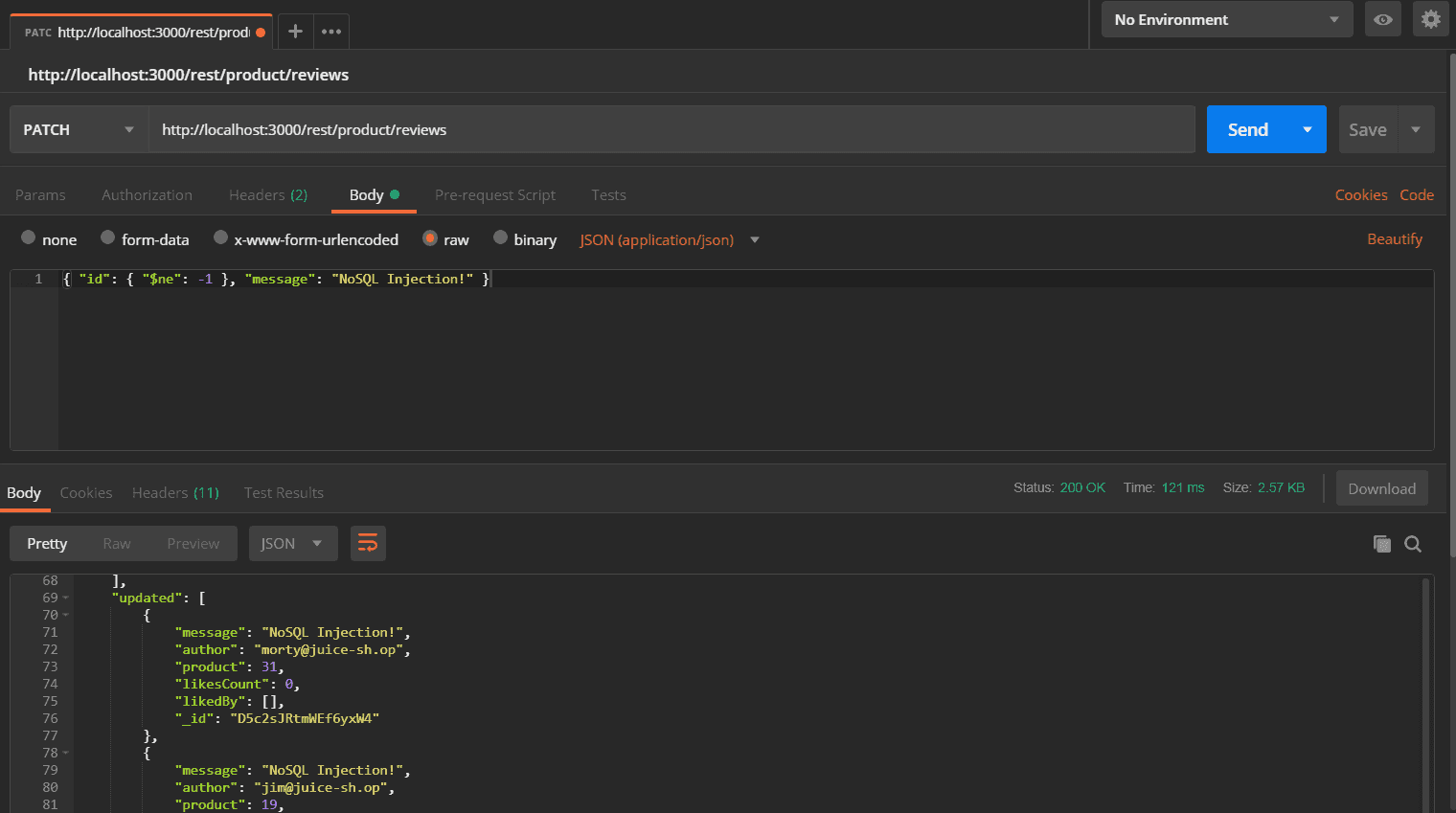The height and width of the screenshot is (813, 1456).
Task: Open Code snippet link
Action: tap(1417, 194)
